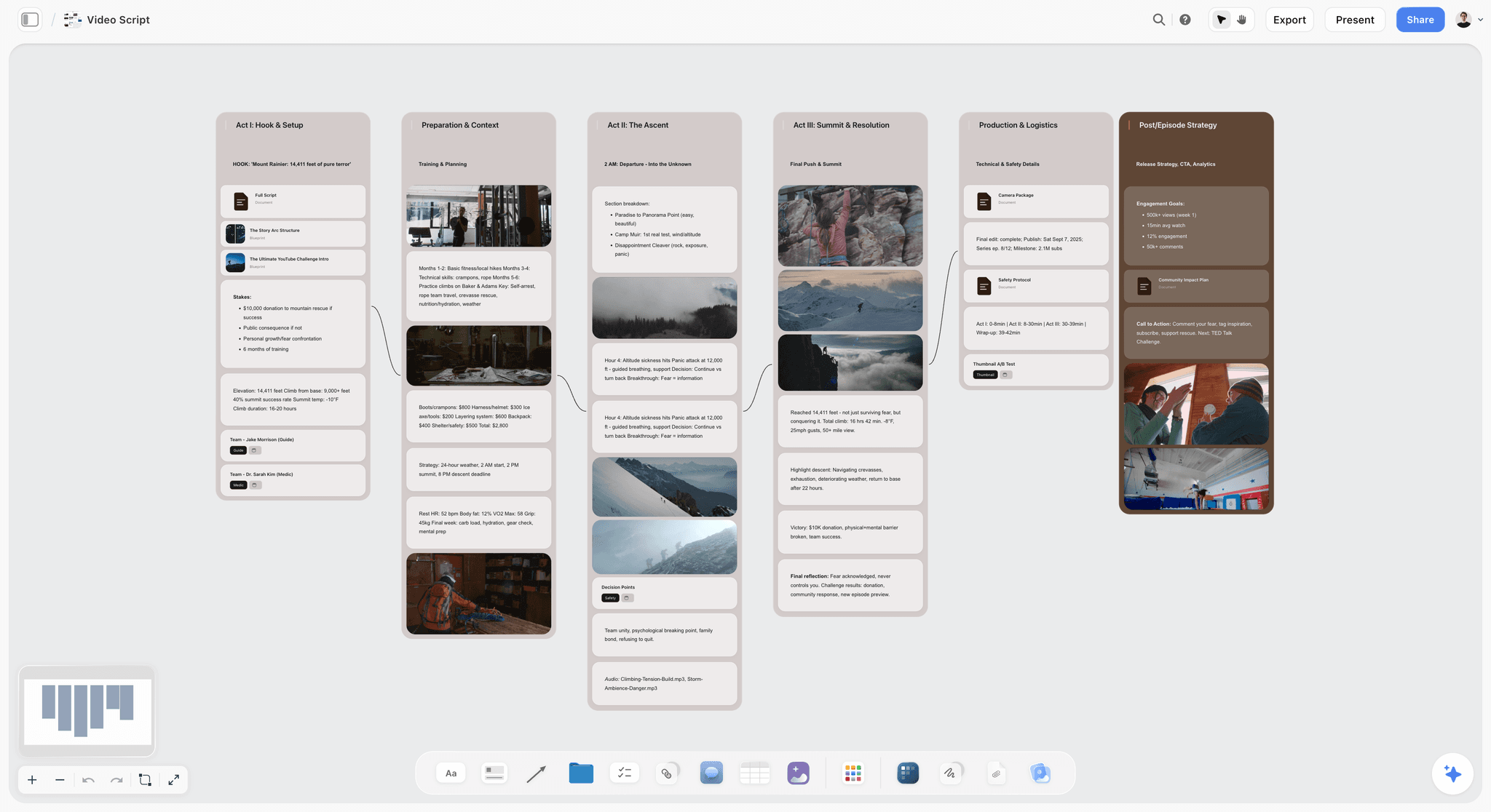Click the undo arrow
The image size is (1491, 812).
click(88, 780)
